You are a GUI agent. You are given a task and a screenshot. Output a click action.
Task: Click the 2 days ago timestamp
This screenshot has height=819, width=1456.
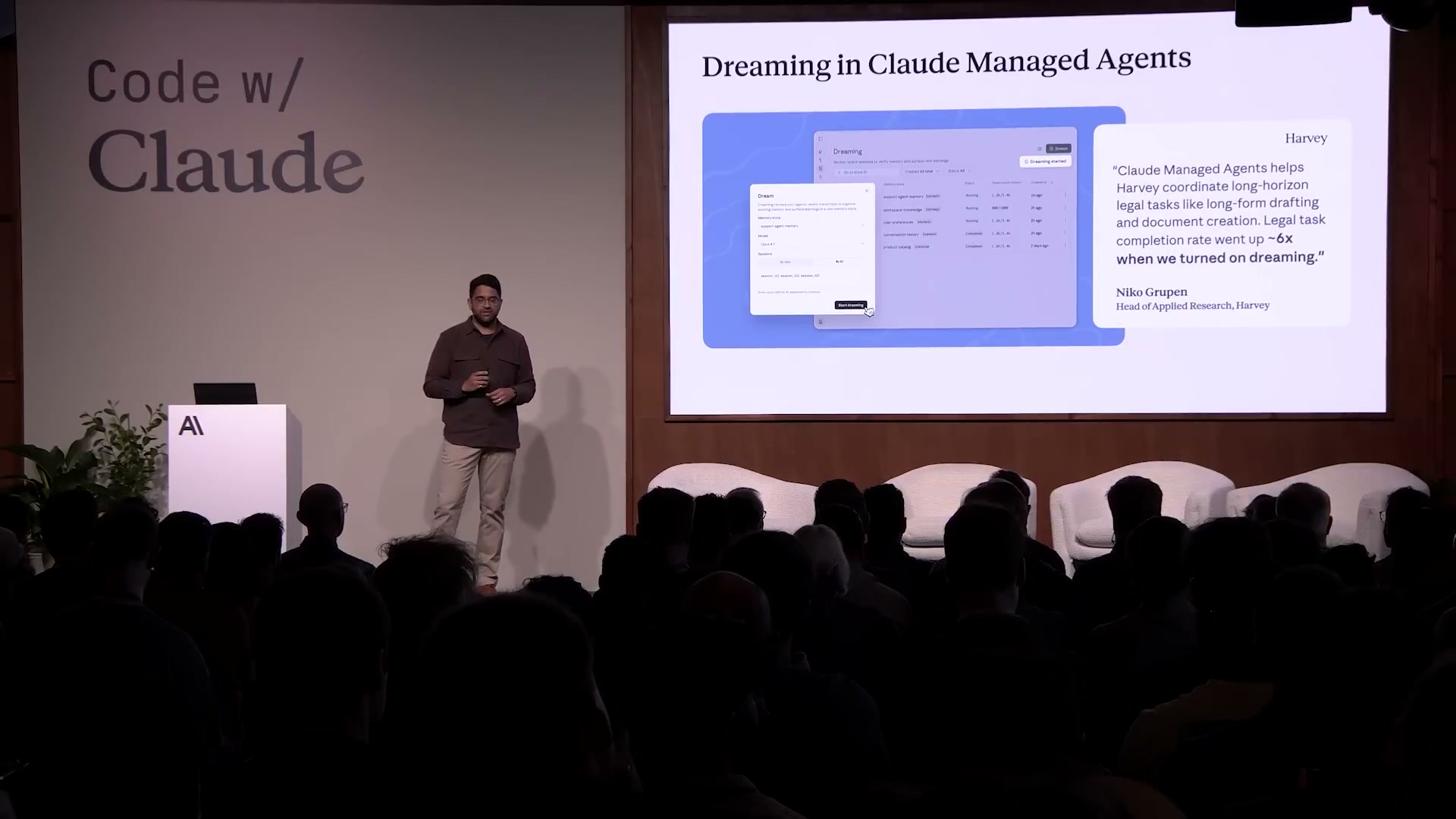coord(1040,246)
